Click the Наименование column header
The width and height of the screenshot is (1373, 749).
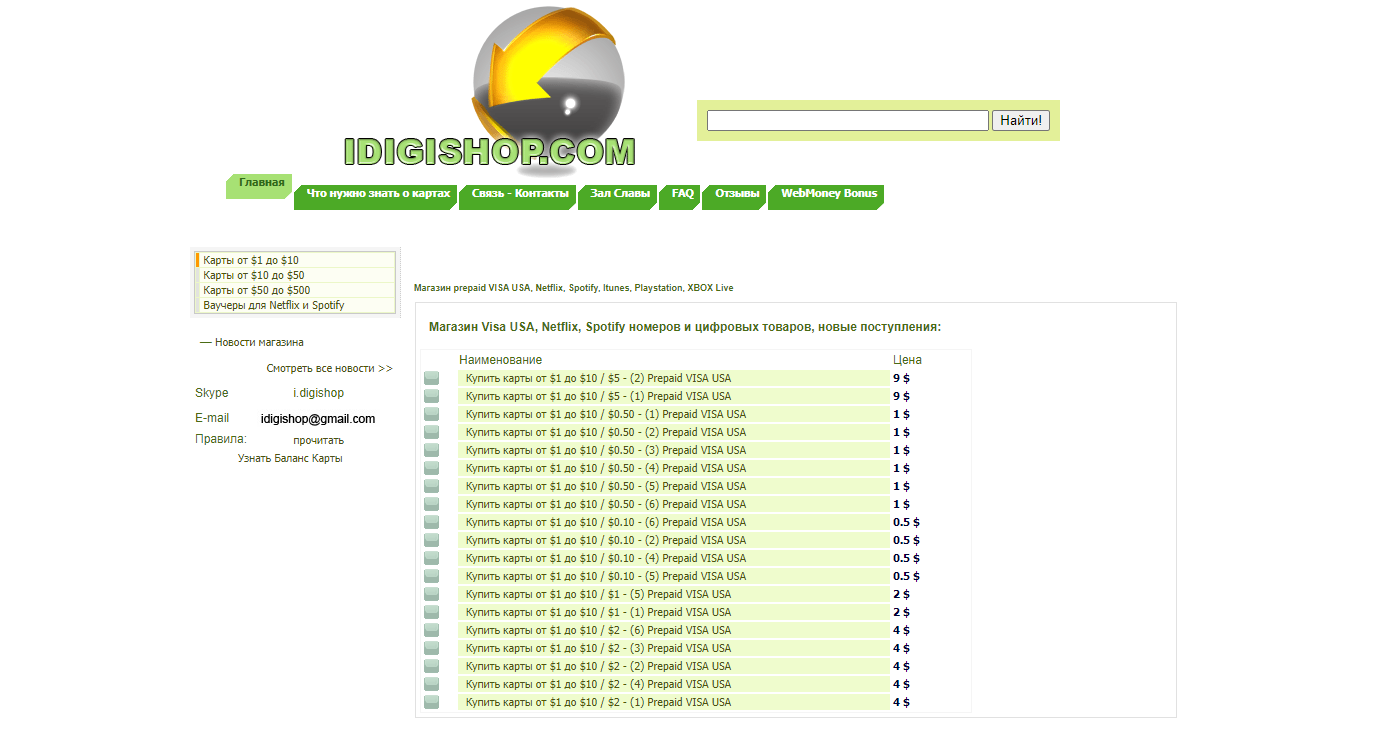click(501, 360)
